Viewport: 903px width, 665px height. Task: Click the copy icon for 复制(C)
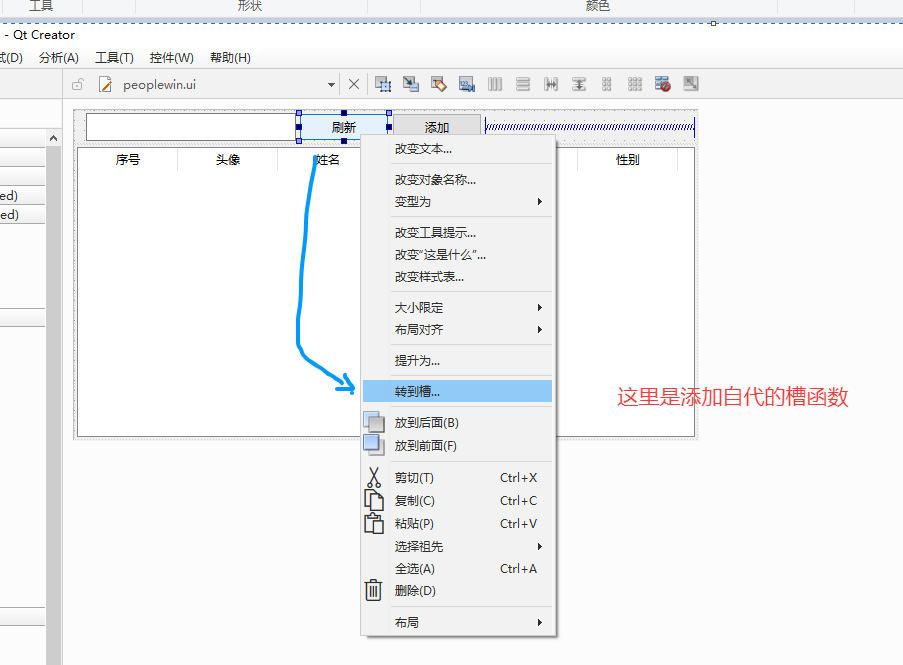[374, 500]
